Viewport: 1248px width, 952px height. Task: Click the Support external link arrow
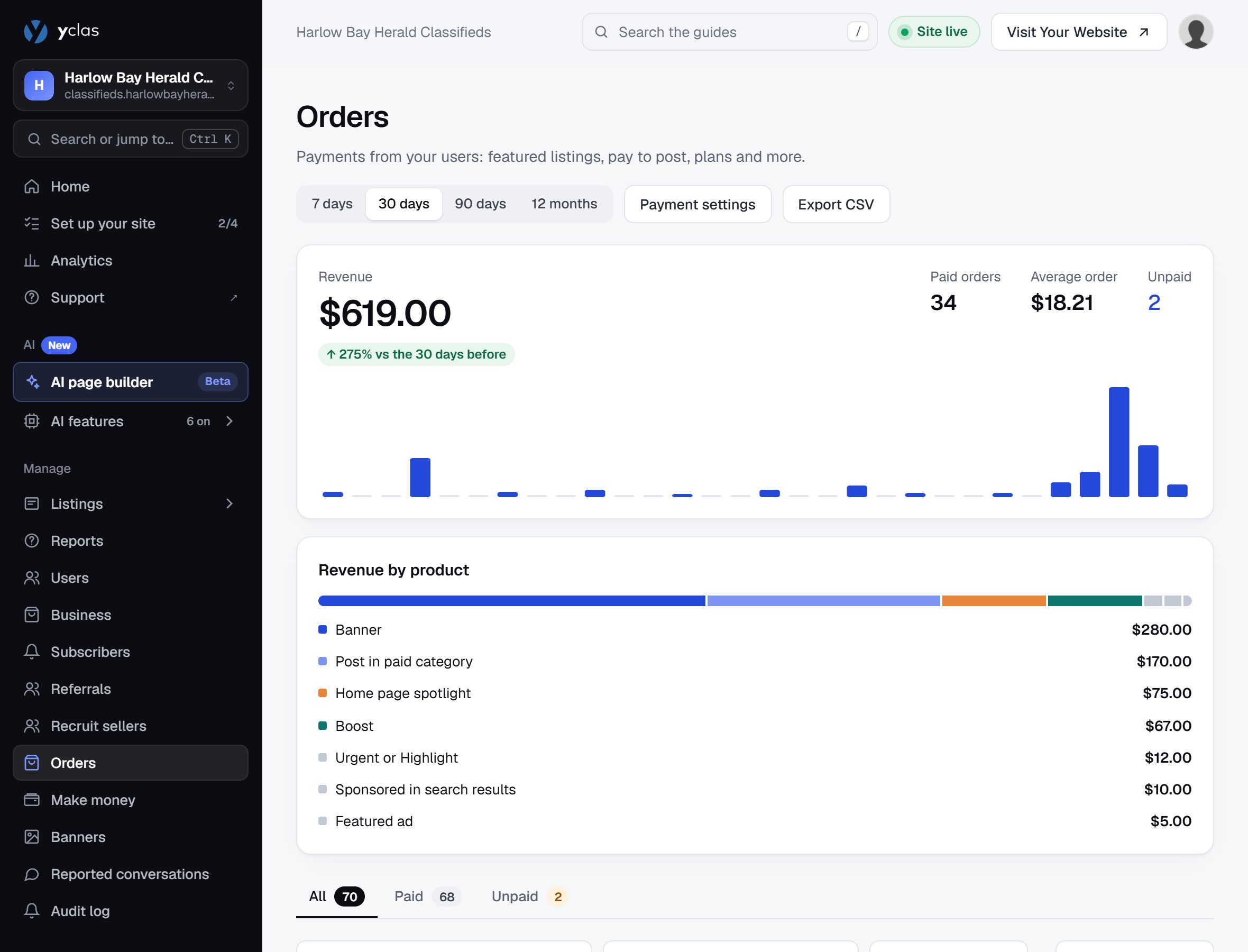(x=233, y=297)
